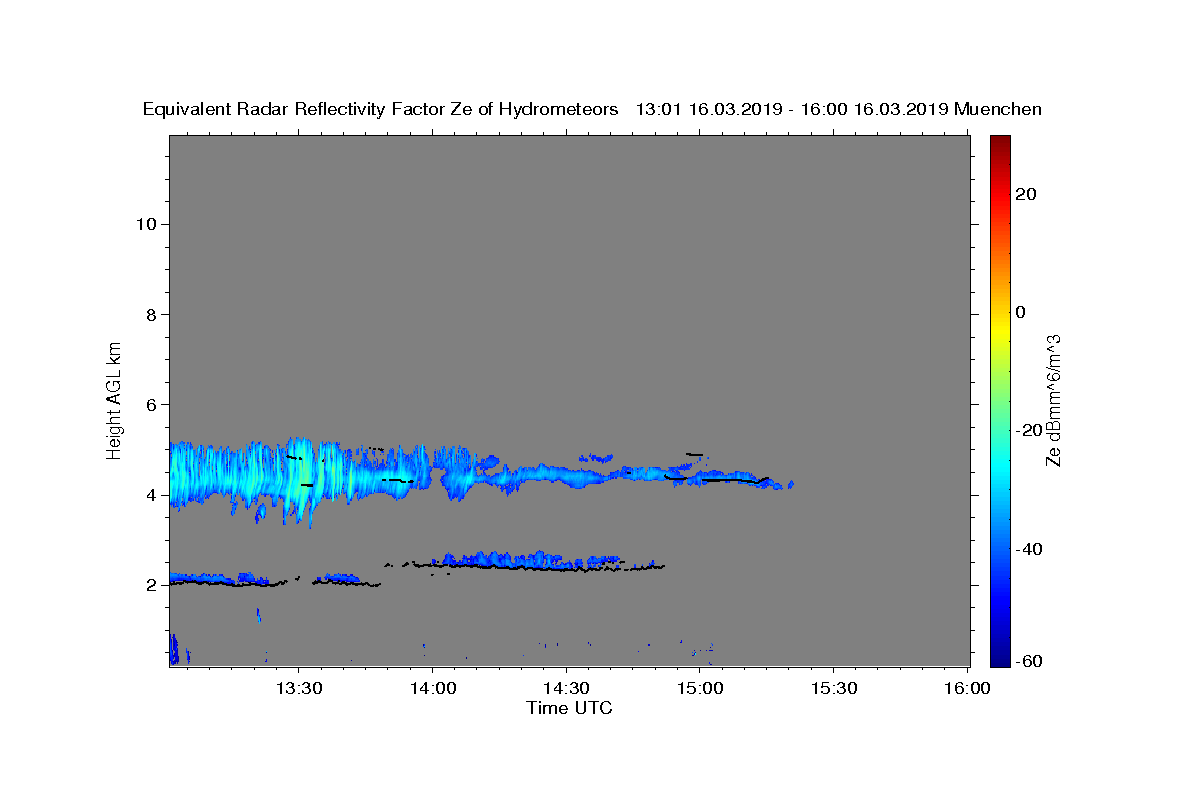Click the colorbar value 0 label
Viewport: 1200px width, 800px height.
(1020, 312)
